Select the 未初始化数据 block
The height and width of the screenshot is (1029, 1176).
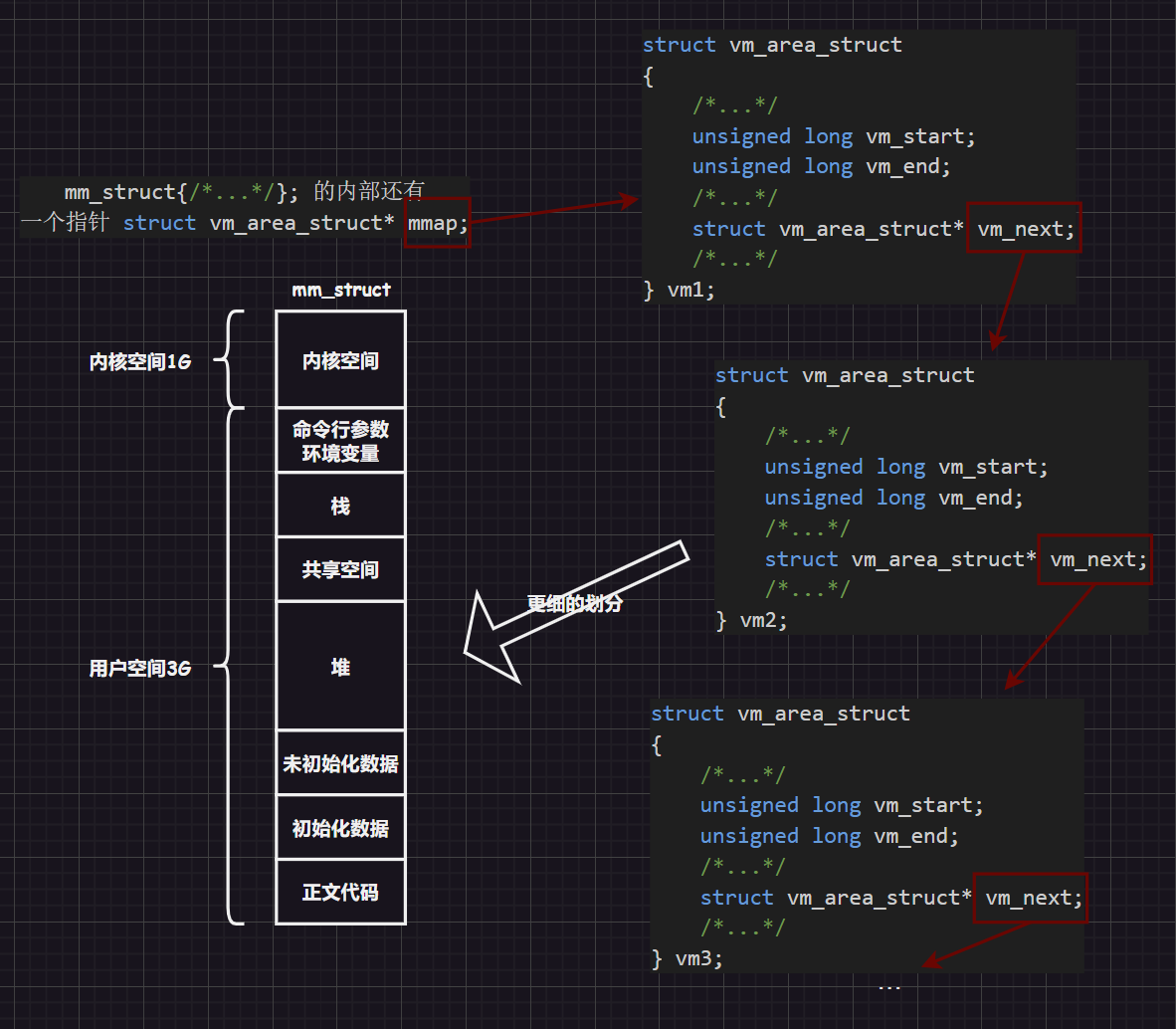tap(340, 763)
